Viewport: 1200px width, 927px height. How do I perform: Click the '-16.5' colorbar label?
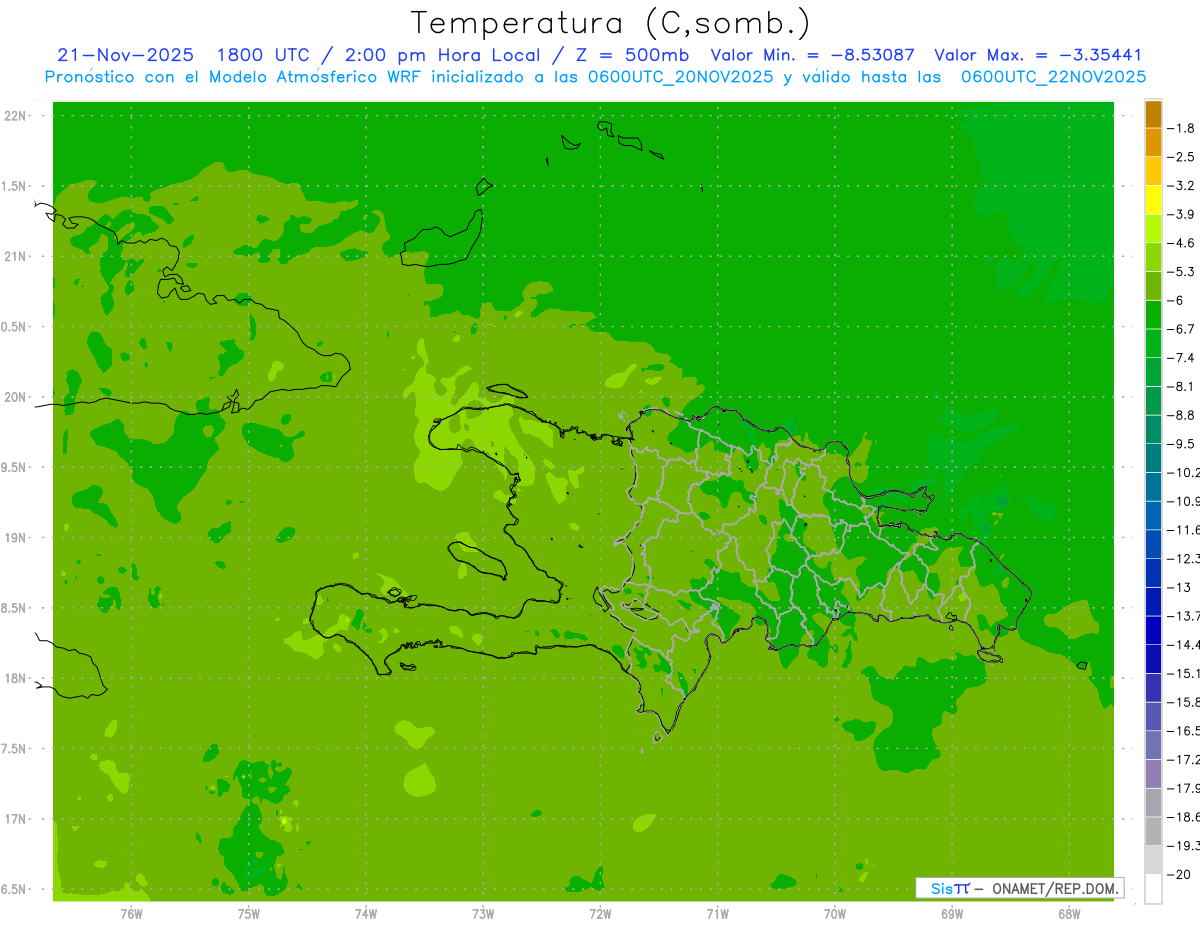pyautogui.click(x=1184, y=730)
